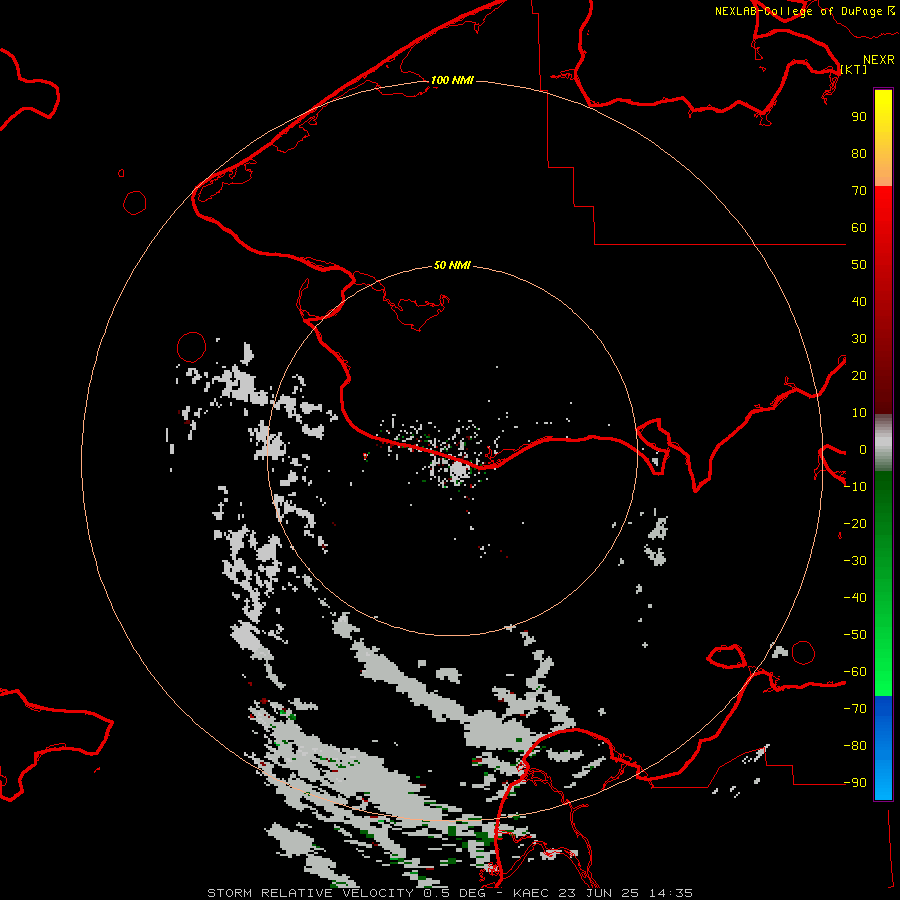Click the 80 value on velocity scale
This screenshot has height=900, width=900.
[859, 154]
